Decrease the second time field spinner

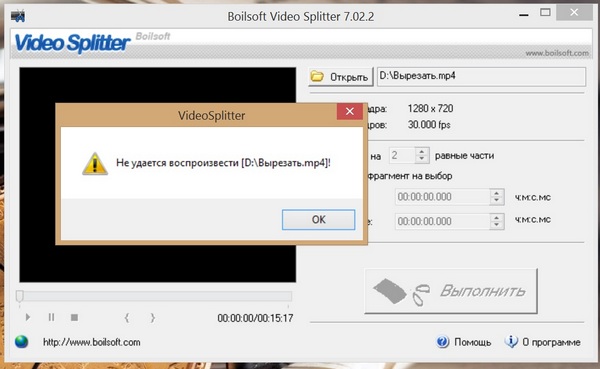click(x=497, y=225)
